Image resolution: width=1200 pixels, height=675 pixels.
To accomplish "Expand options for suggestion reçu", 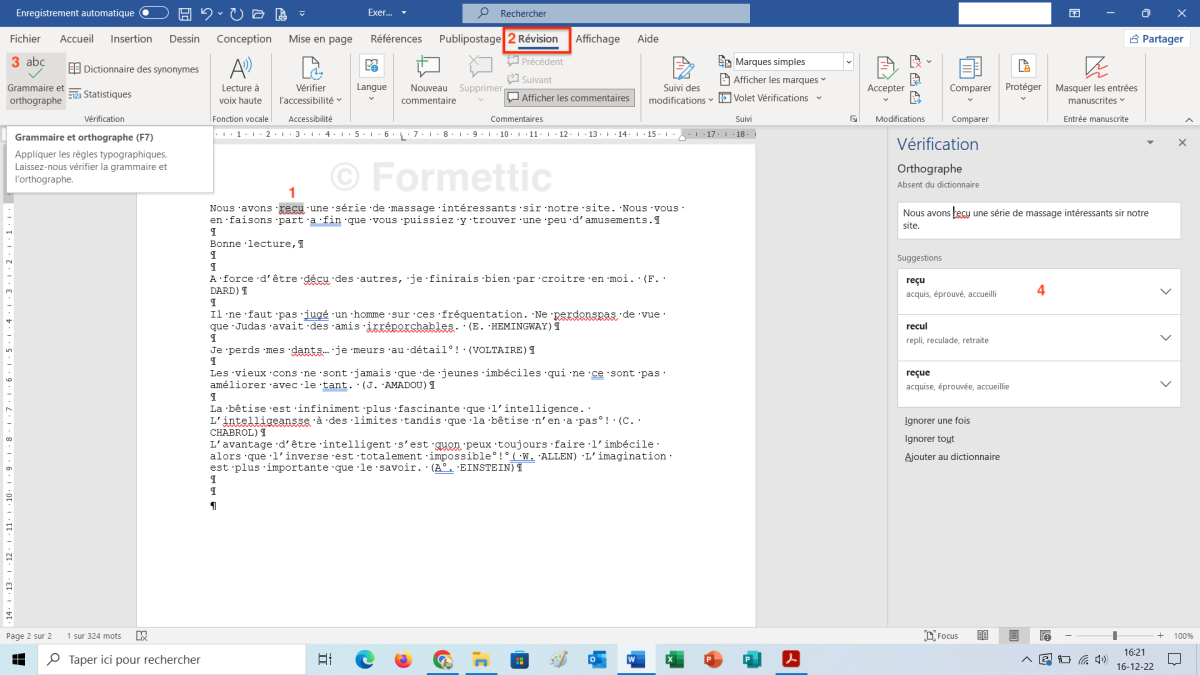I will [x=1164, y=291].
